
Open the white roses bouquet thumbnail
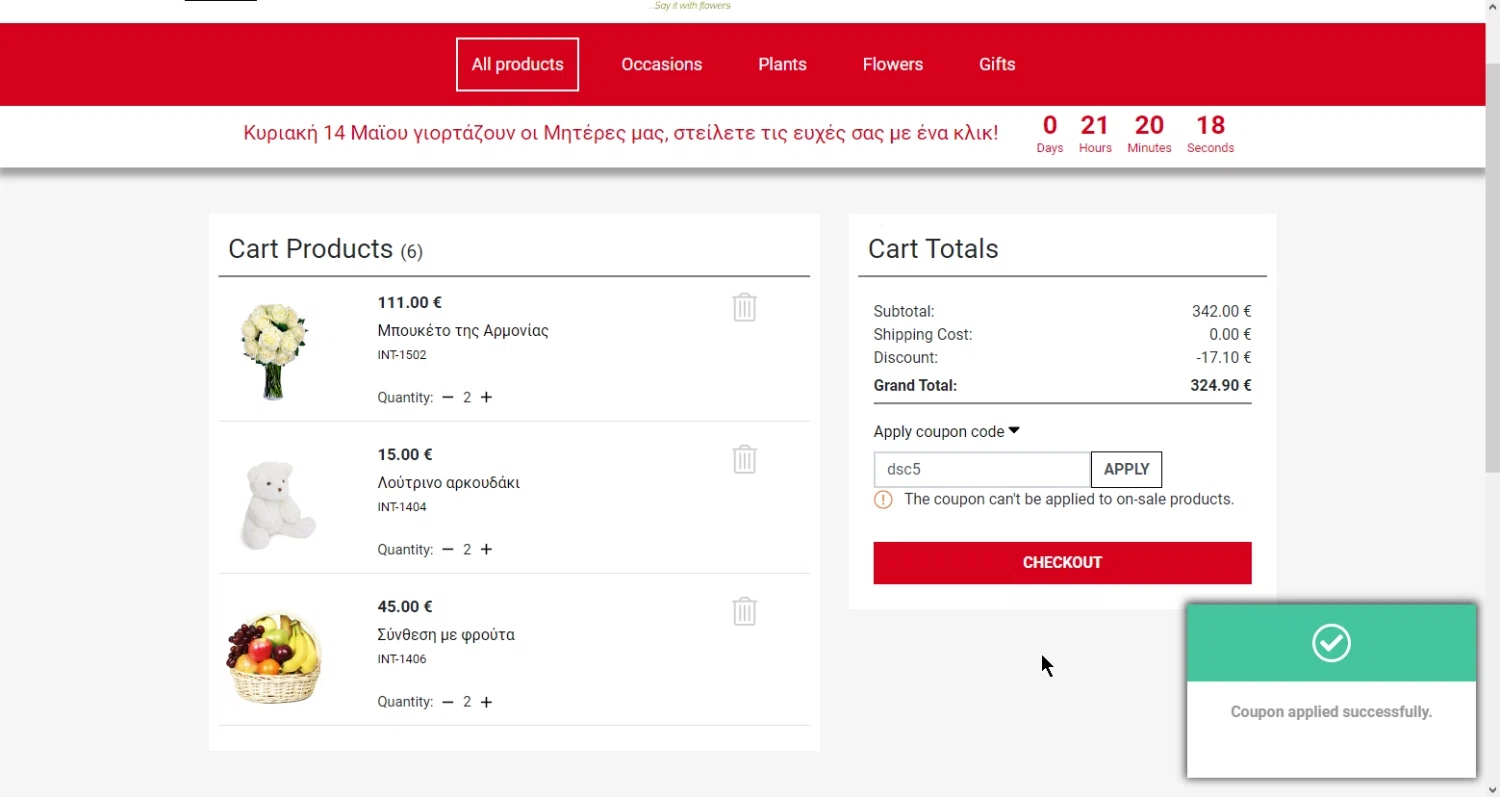click(x=273, y=350)
